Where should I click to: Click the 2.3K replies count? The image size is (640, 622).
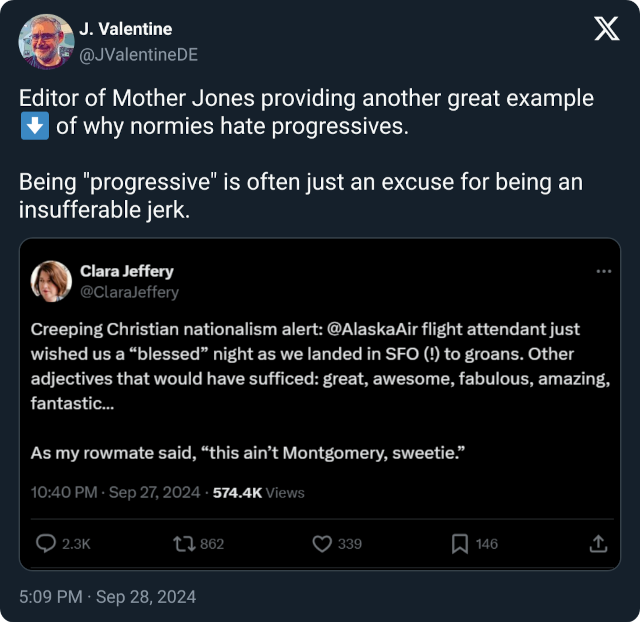click(76, 544)
